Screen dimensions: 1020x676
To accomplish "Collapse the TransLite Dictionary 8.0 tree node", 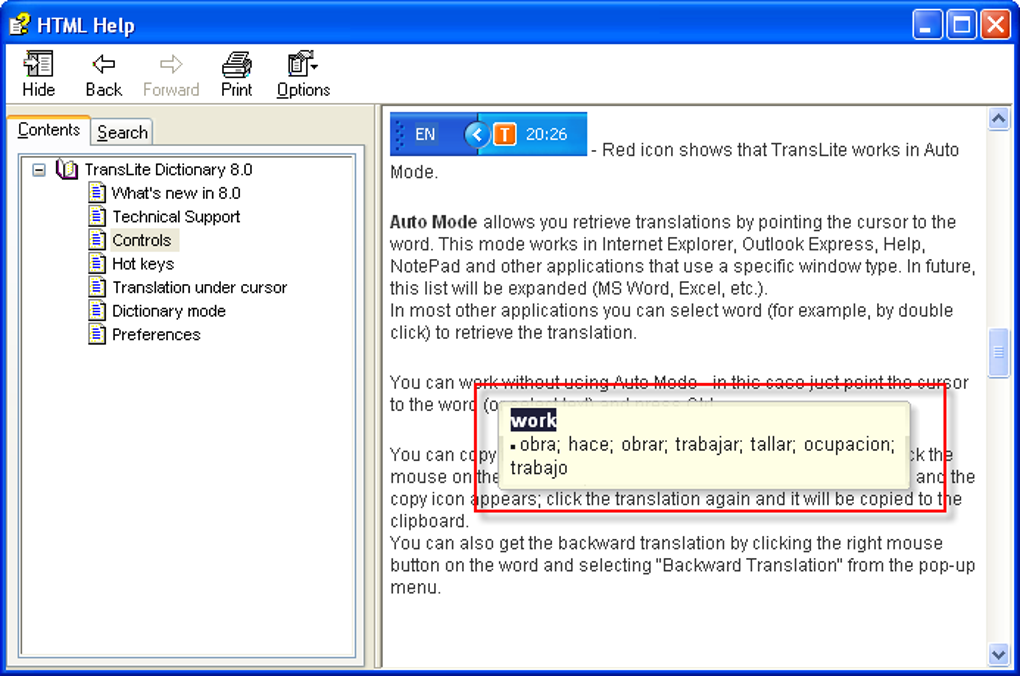I will click(39, 170).
